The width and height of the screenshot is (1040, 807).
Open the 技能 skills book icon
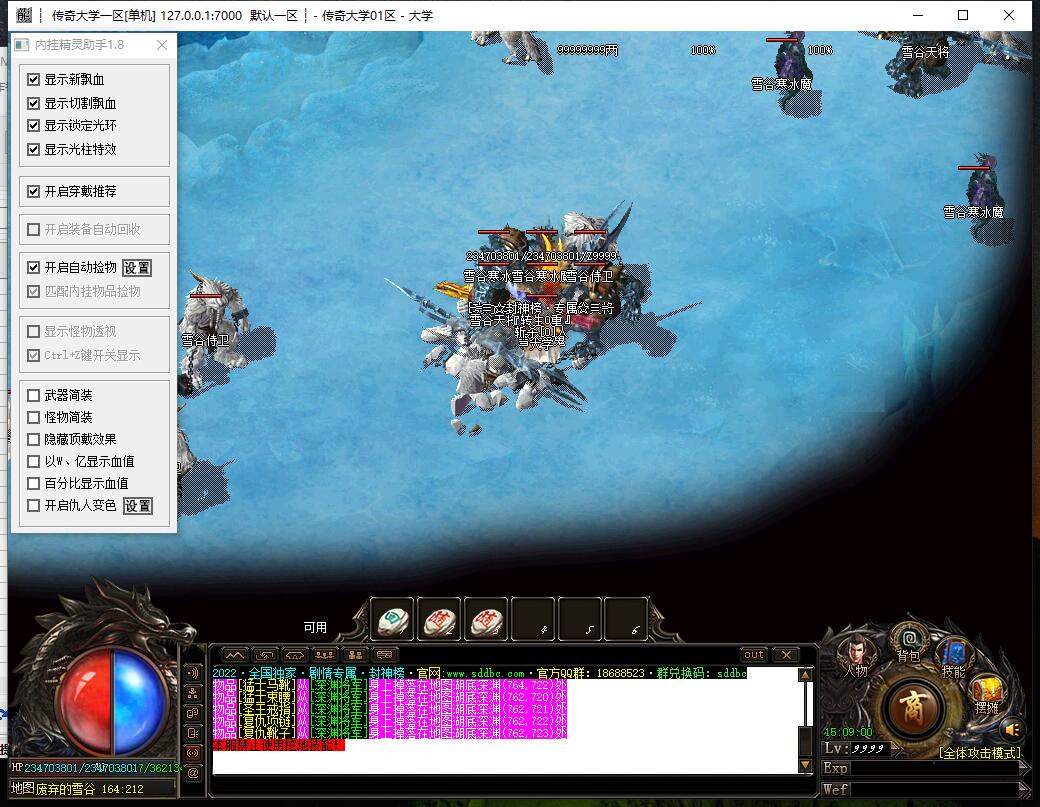point(954,658)
